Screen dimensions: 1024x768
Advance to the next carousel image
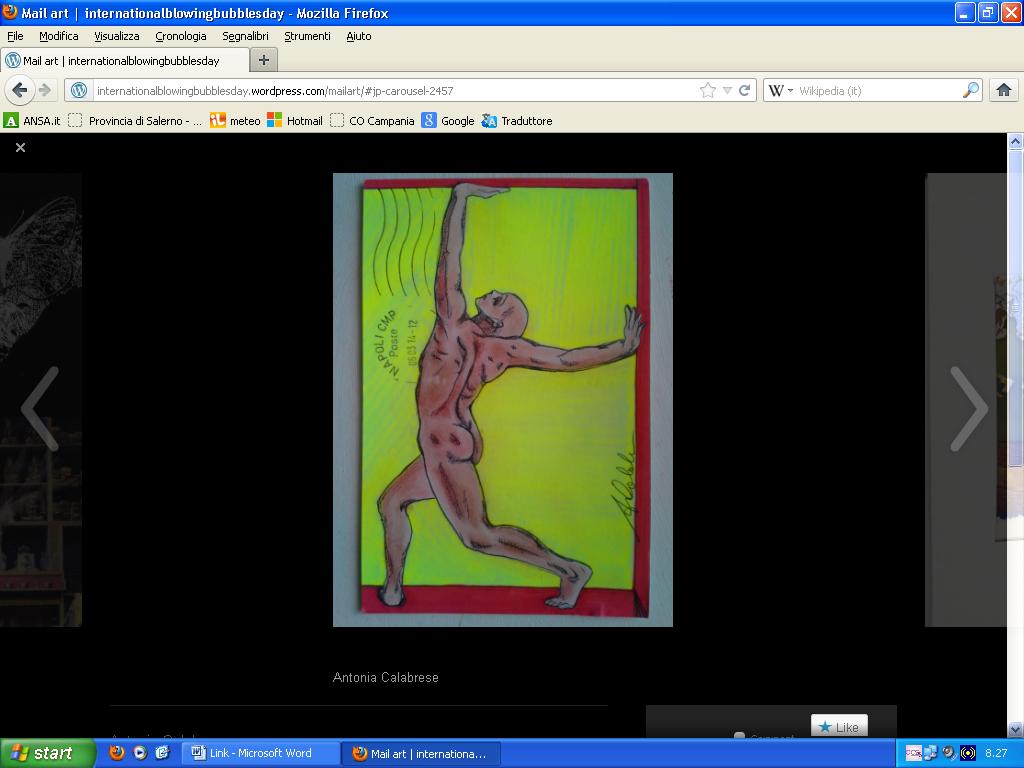pos(968,408)
